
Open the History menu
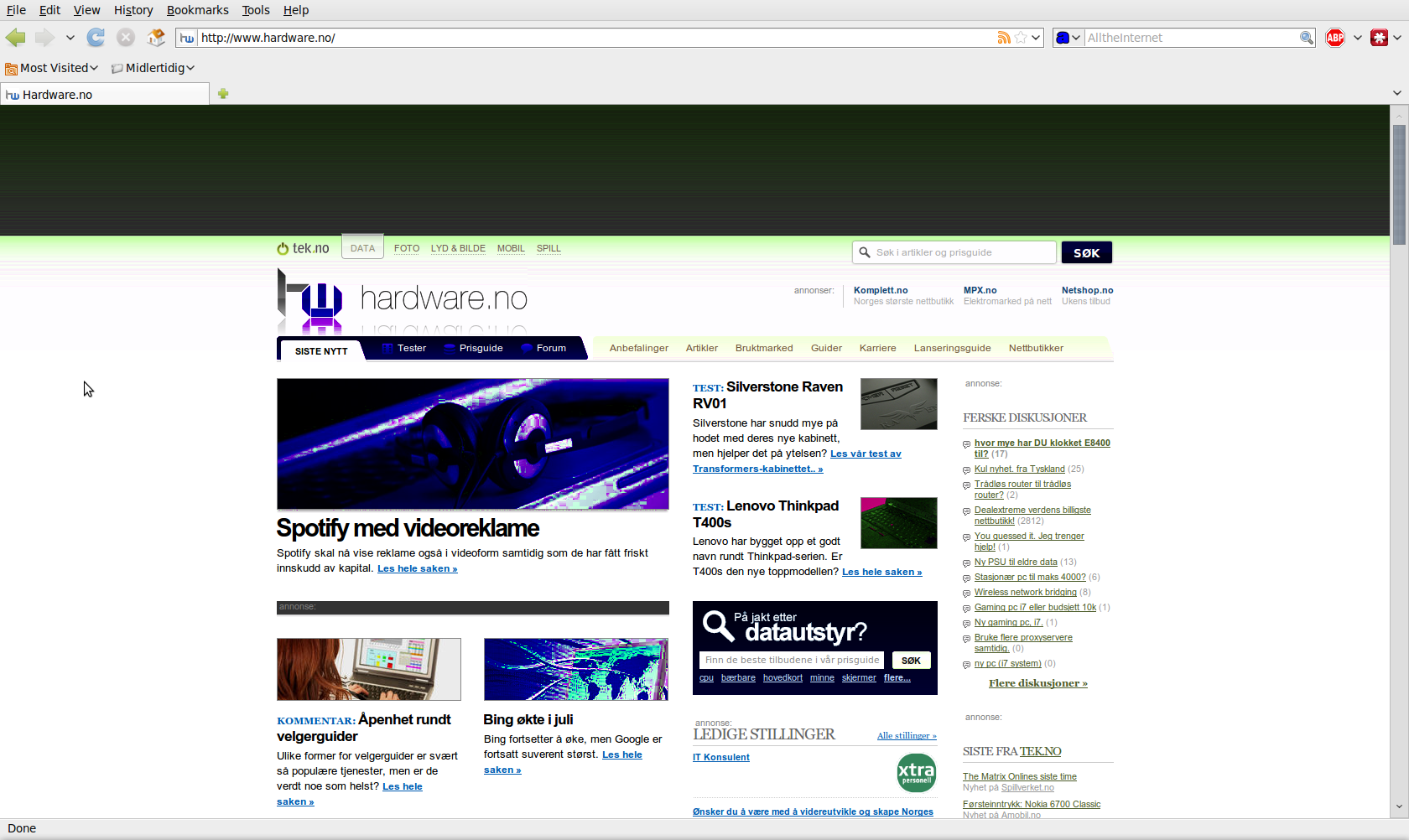tap(133, 10)
